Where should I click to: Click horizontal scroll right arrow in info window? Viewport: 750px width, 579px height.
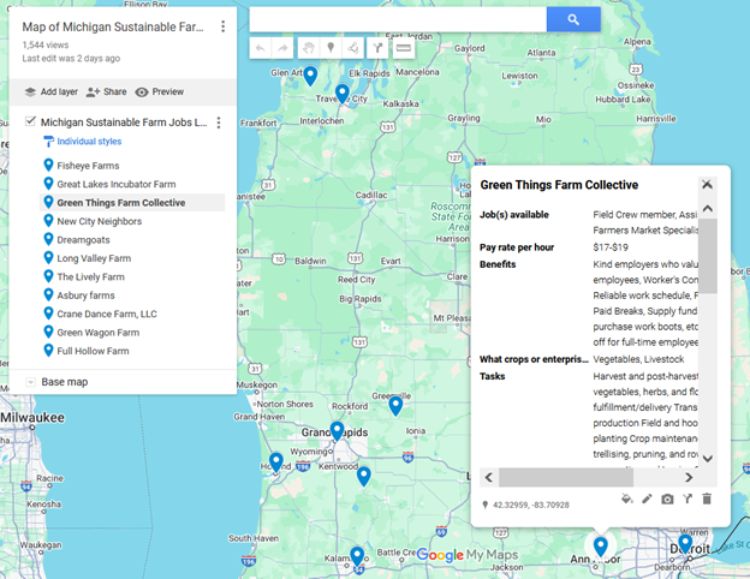(689, 478)
